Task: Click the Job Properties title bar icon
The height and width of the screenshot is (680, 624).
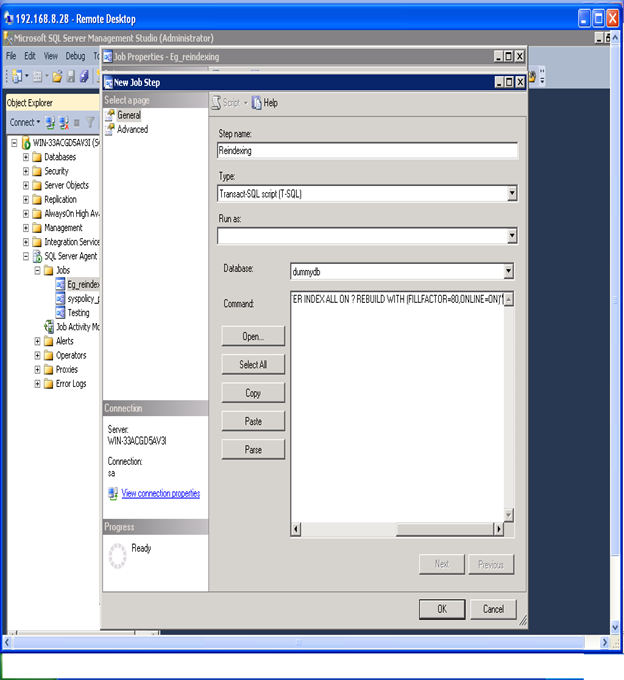Action: (108, 57)
